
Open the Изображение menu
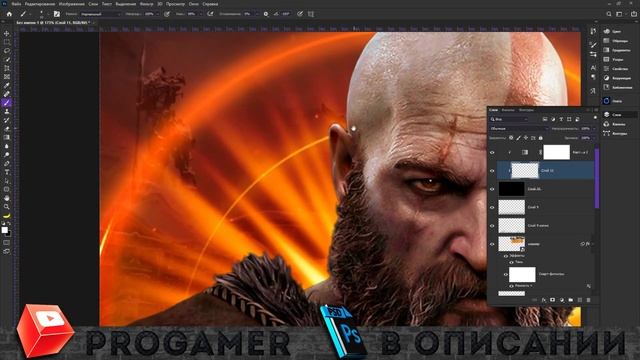(x=71, y=4)
